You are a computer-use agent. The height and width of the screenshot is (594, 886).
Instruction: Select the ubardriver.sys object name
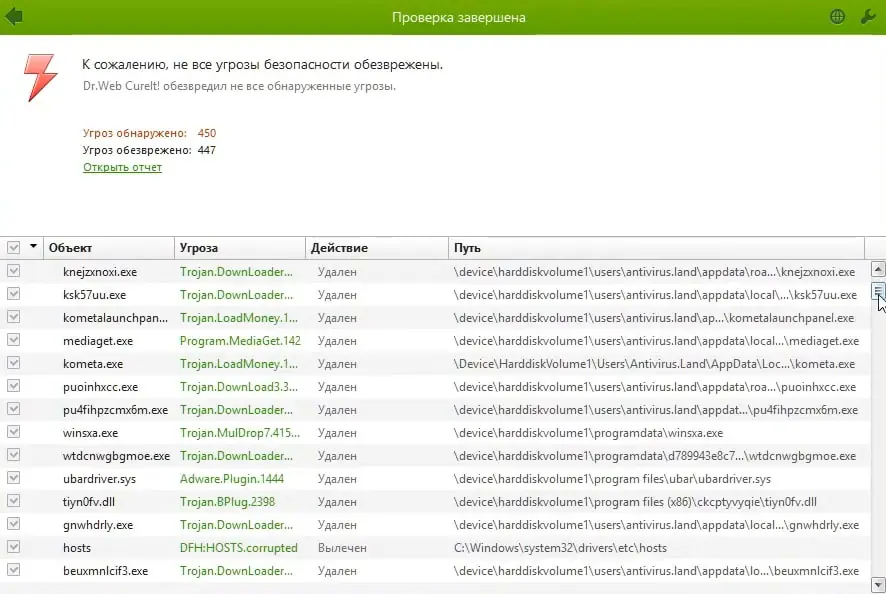pos(99,479)
